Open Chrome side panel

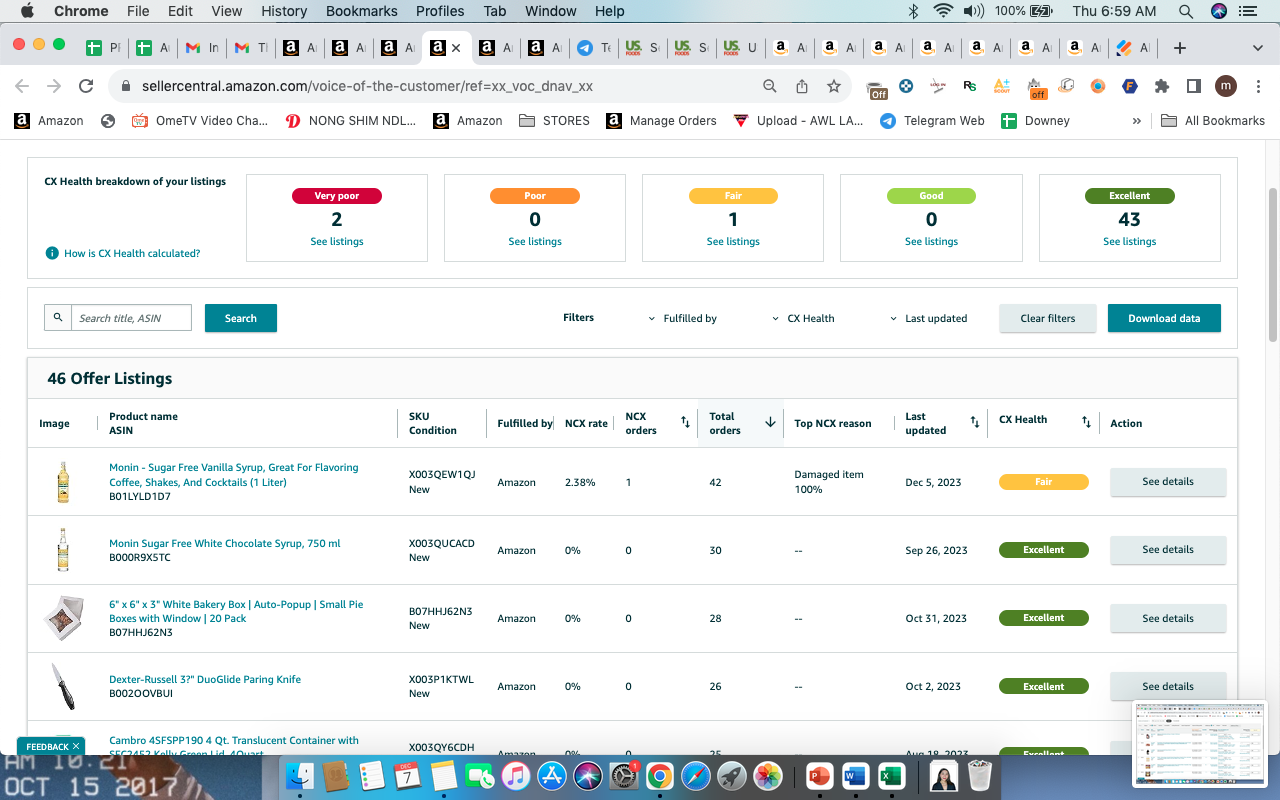(x=1193, y=86)
